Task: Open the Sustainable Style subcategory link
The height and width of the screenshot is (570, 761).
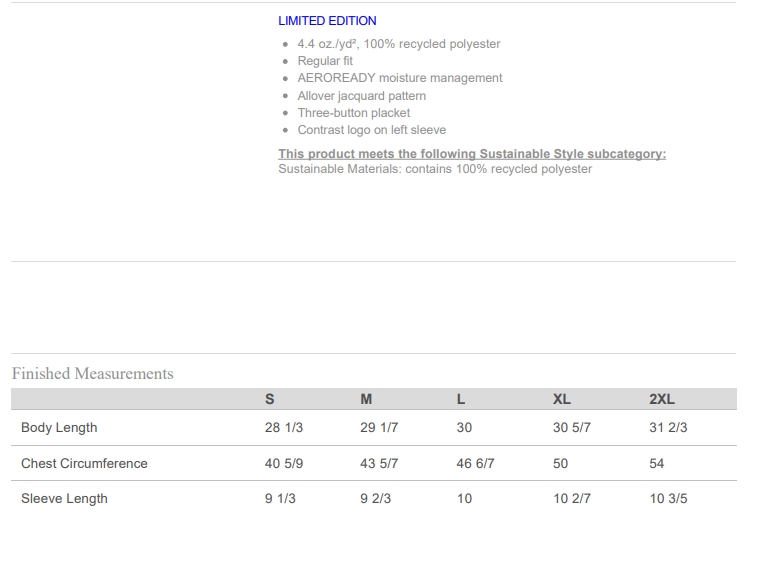Action: coord(471,154)
